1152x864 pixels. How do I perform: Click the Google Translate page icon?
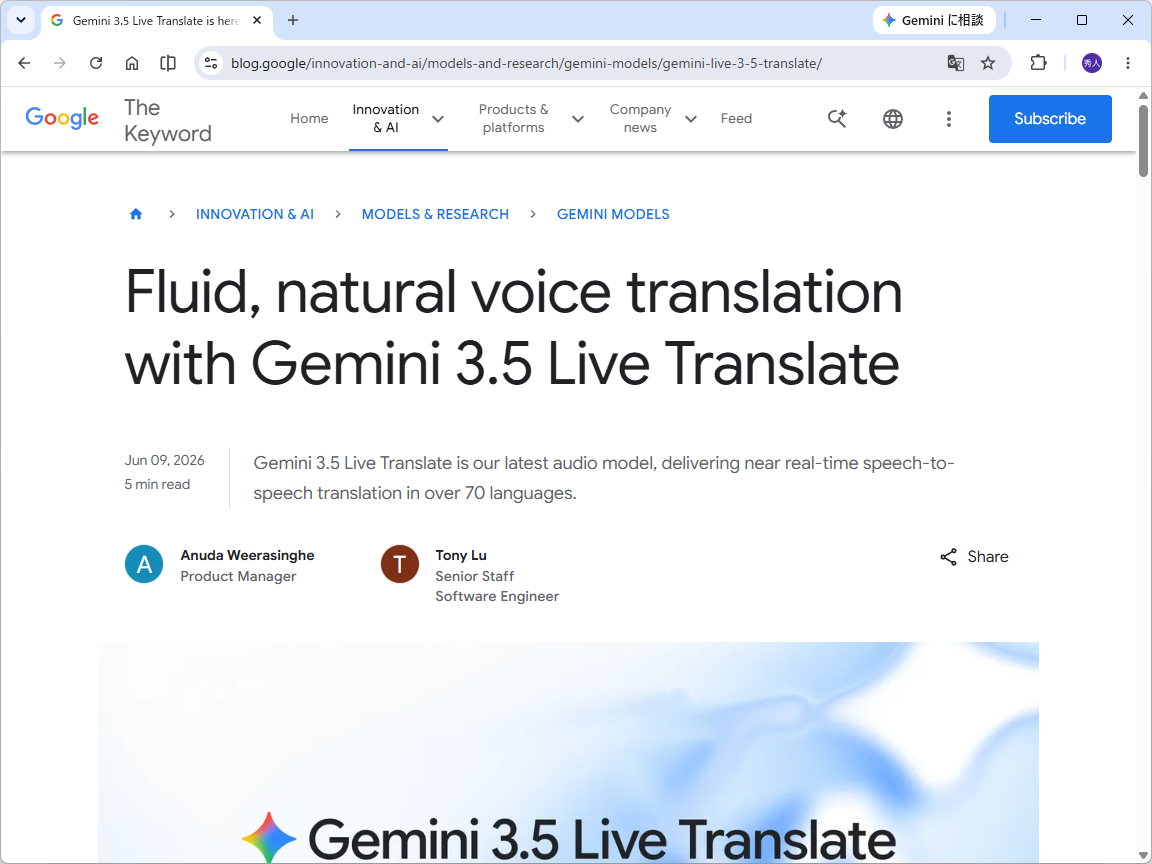955,63
